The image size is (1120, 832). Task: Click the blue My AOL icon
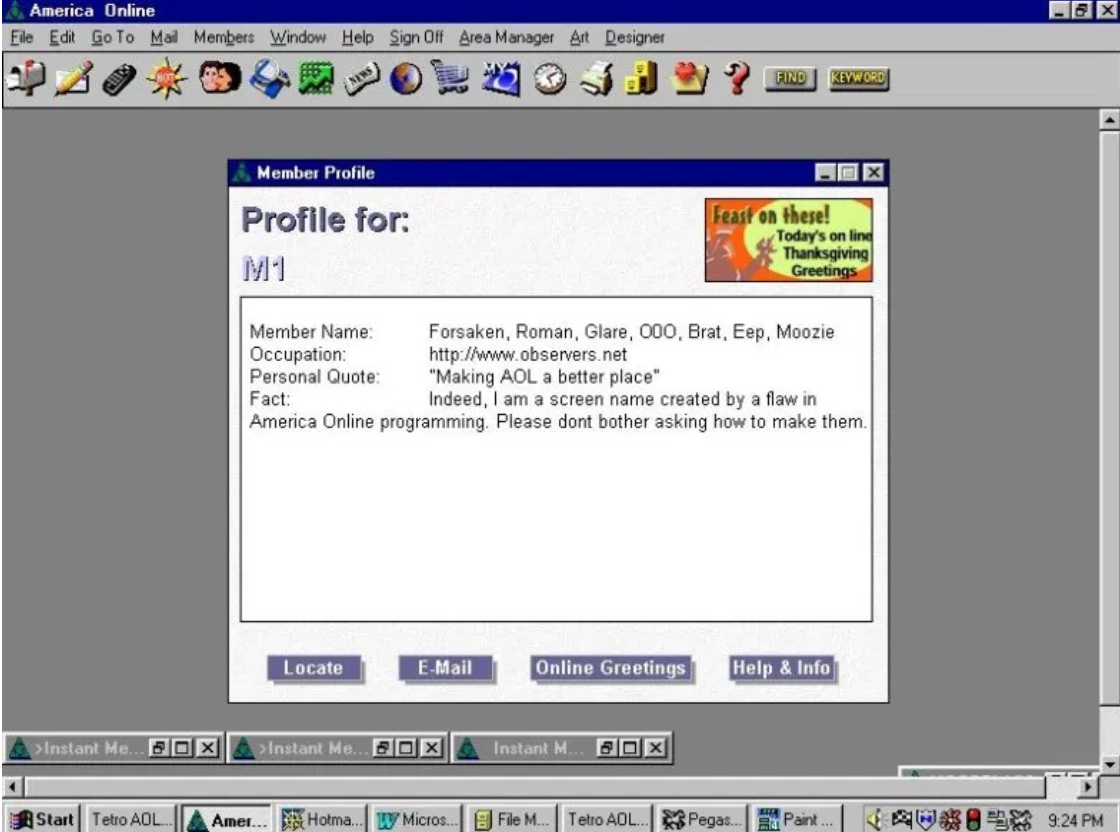coord(501,78)
